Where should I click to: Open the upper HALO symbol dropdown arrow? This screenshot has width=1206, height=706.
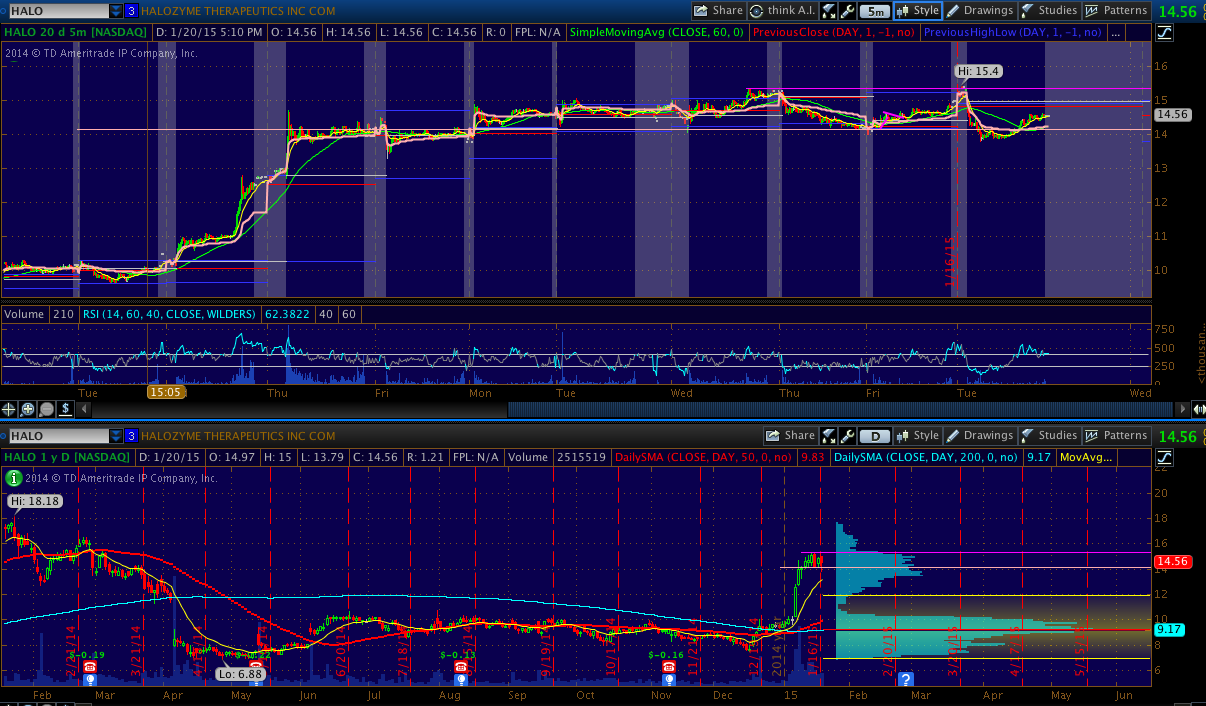116,11
